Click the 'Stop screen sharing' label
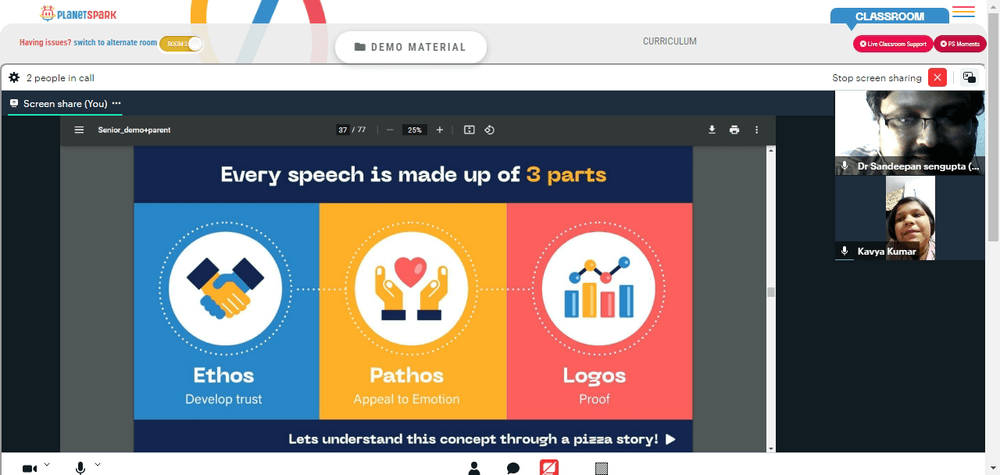This screenshot has height=475, width=1000. [876, 78]
